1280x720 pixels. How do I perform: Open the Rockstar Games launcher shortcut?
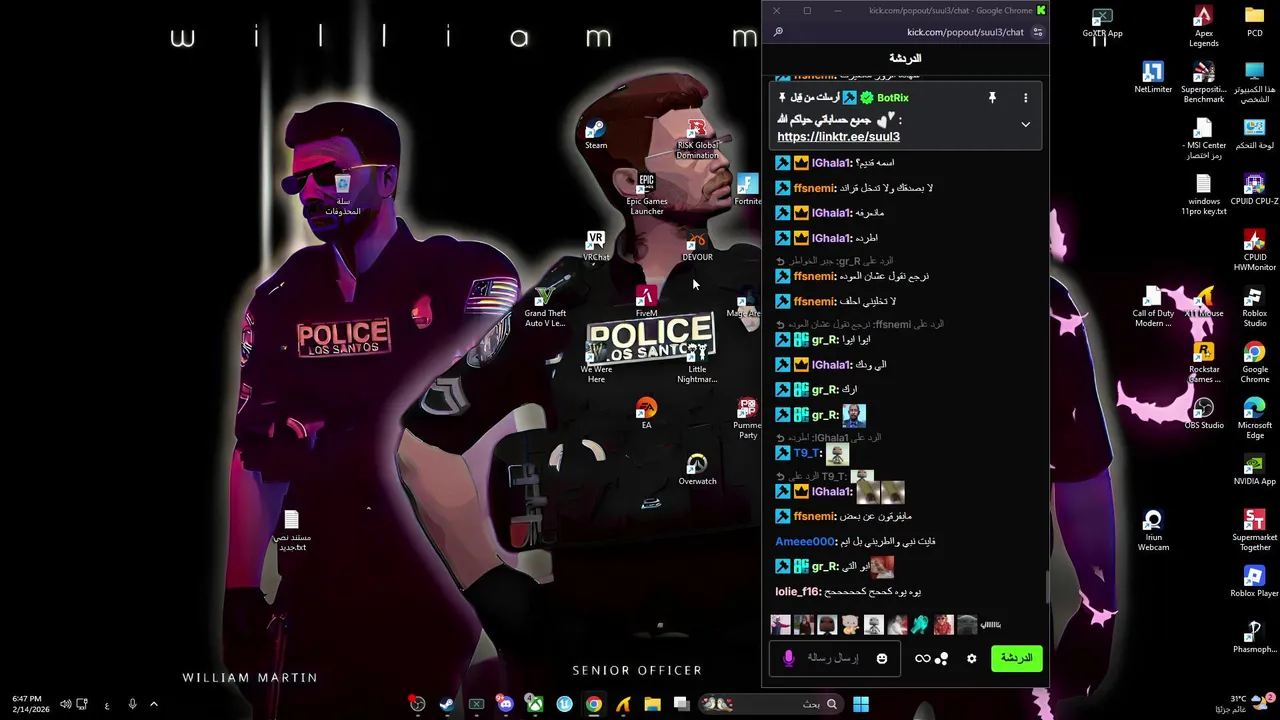tap(1203, 363)
